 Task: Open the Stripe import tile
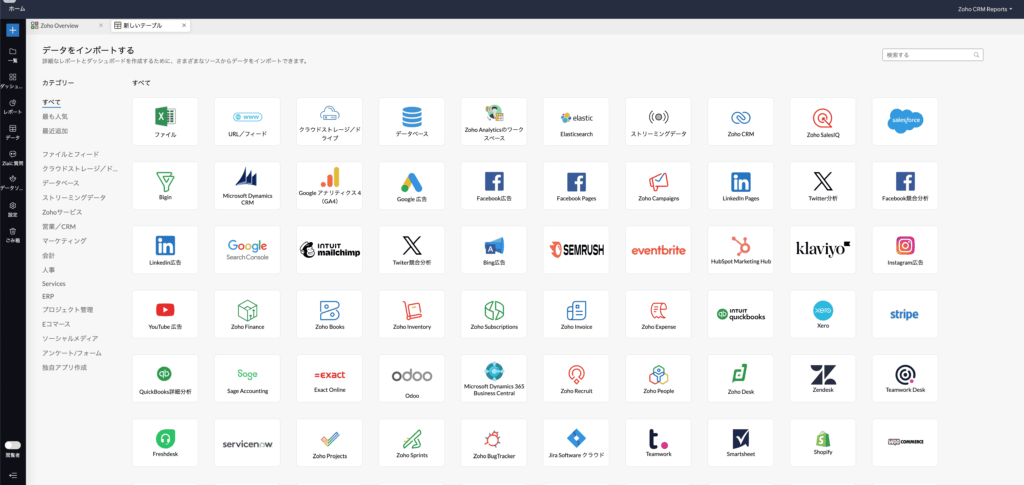904,314
